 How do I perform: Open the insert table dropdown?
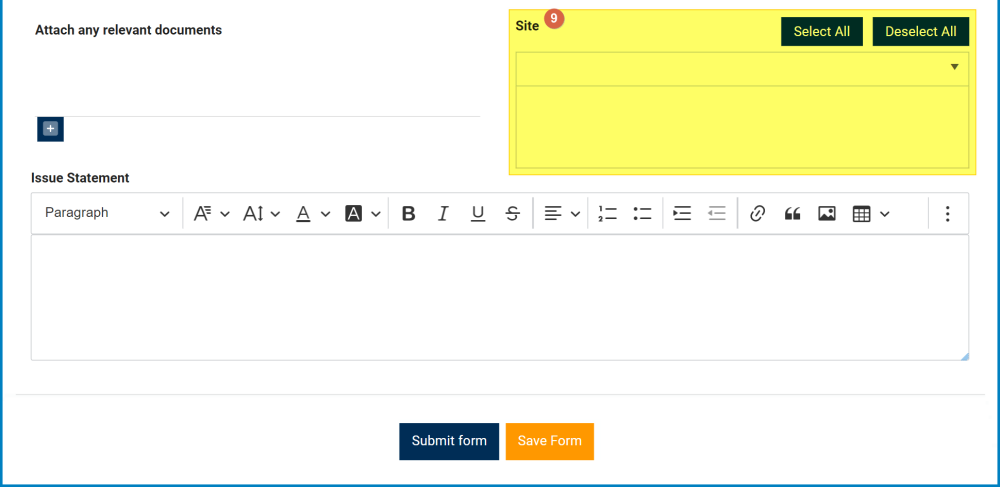coord(870,213)
